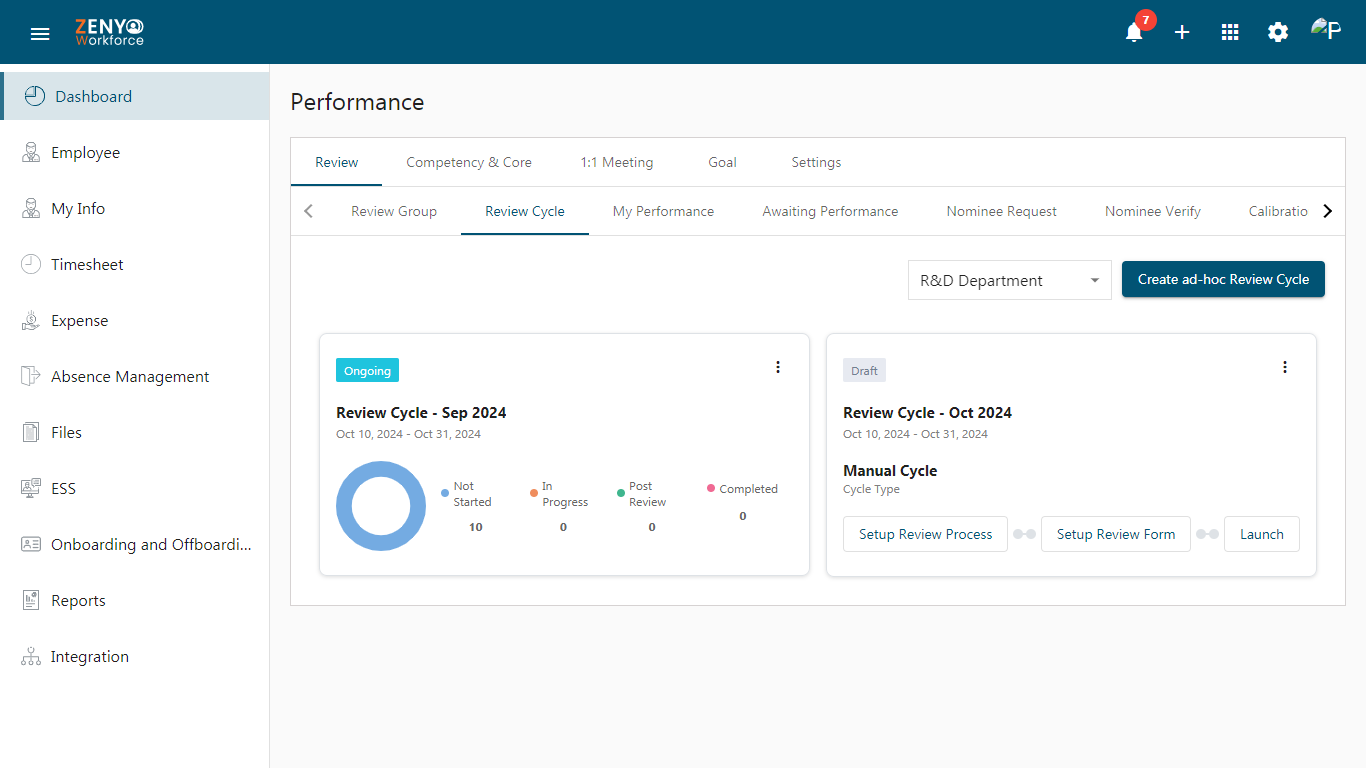Switch to the Competency & Core tab
This screenshot has width=1366, height=768.
(469, 162)
